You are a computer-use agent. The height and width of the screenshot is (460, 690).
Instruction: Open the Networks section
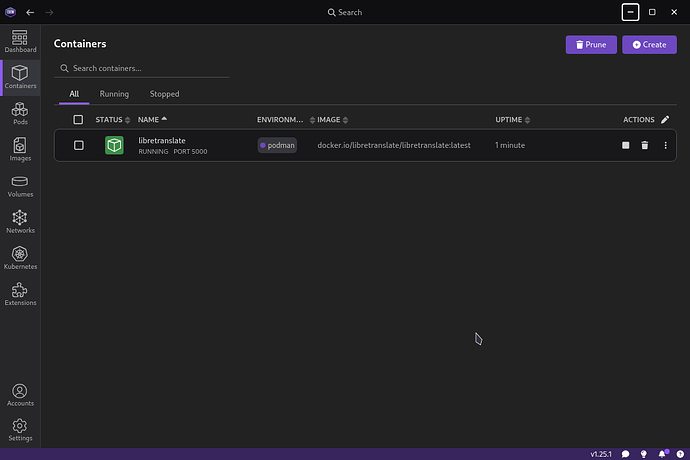coord(20,222)
